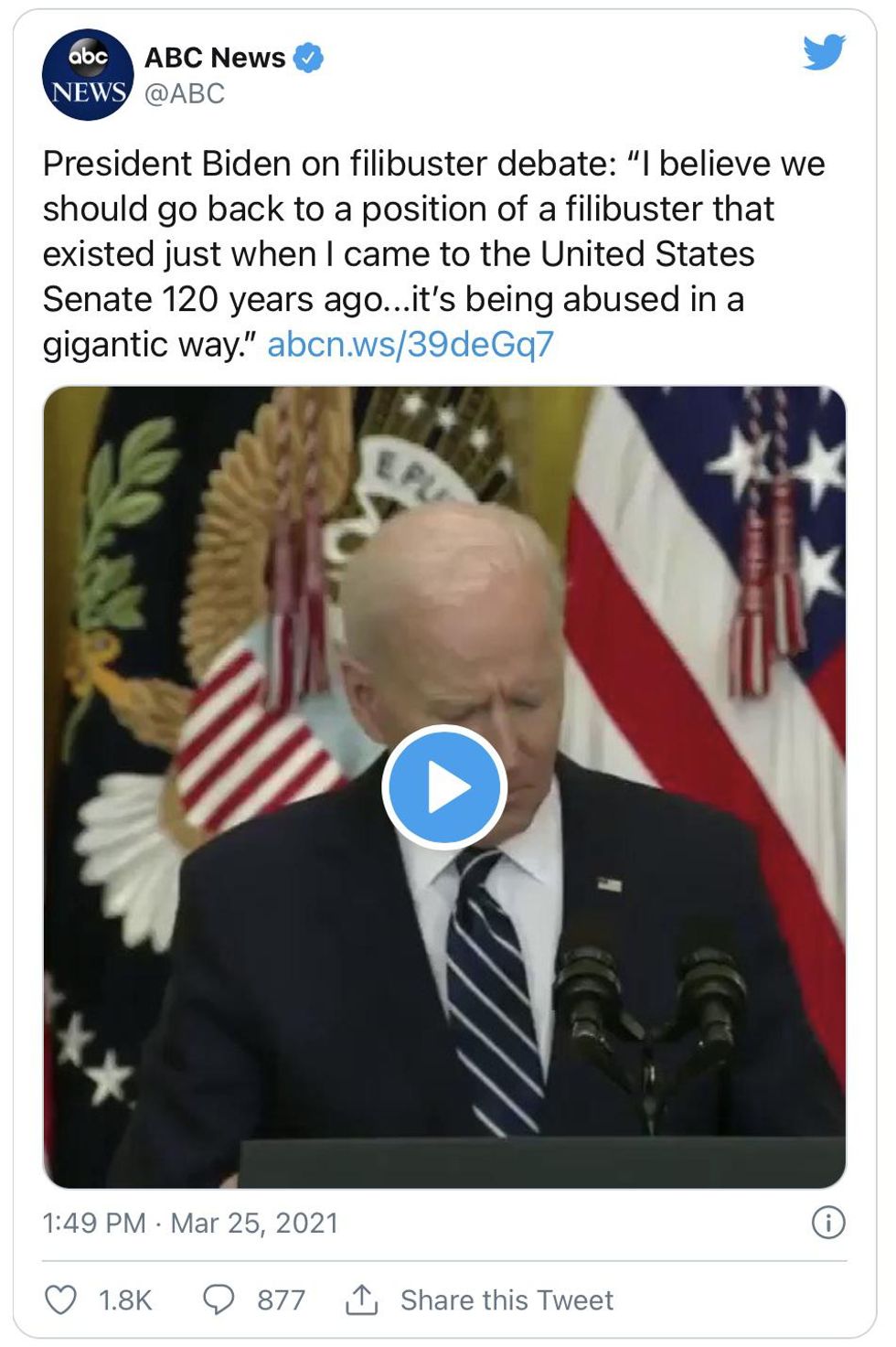Click the 1.8K likes count
Screen dimensions: 896x1347
coord(125,1299)
